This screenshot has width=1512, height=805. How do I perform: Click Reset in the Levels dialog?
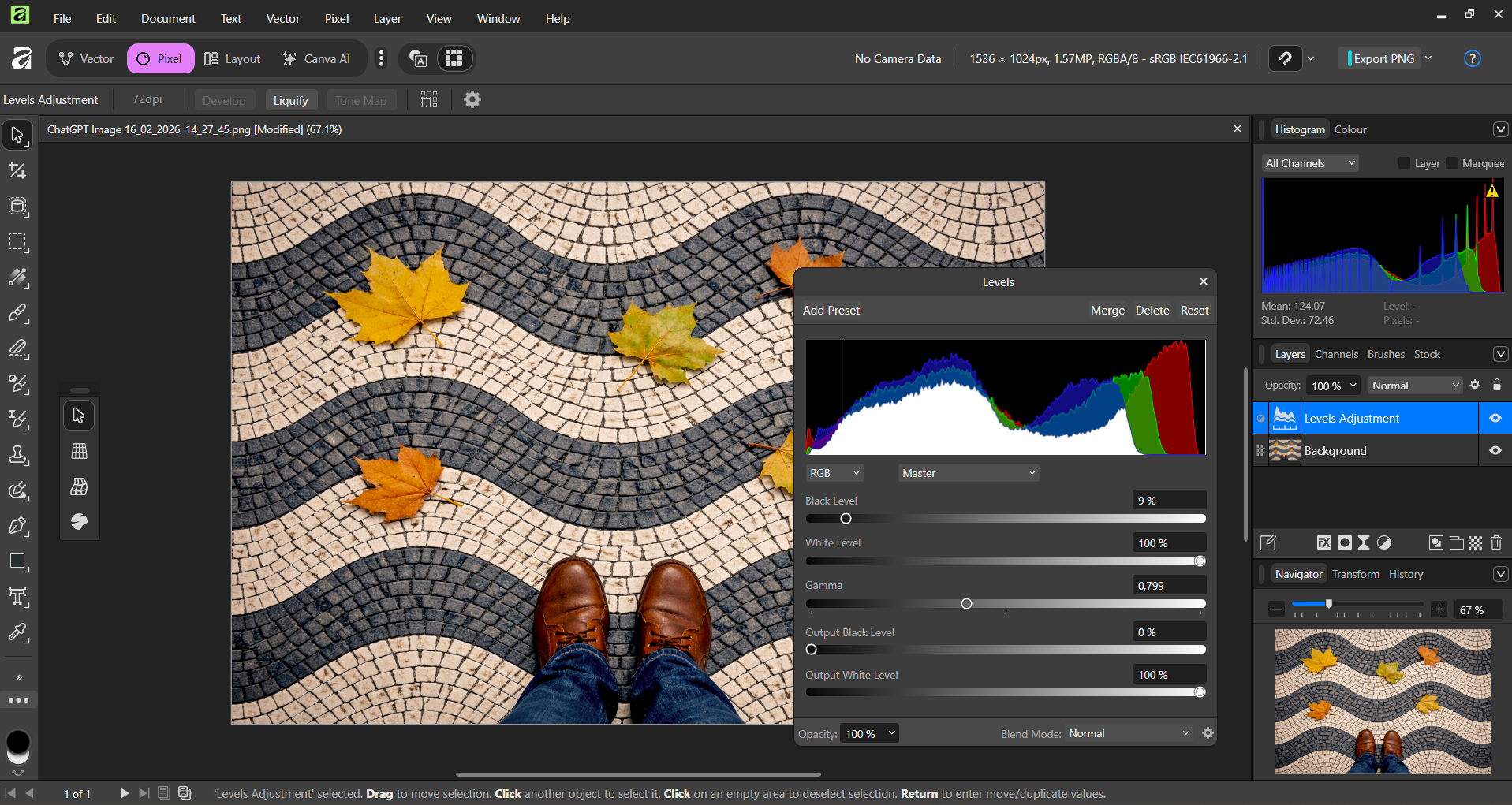coord(1194,311)
